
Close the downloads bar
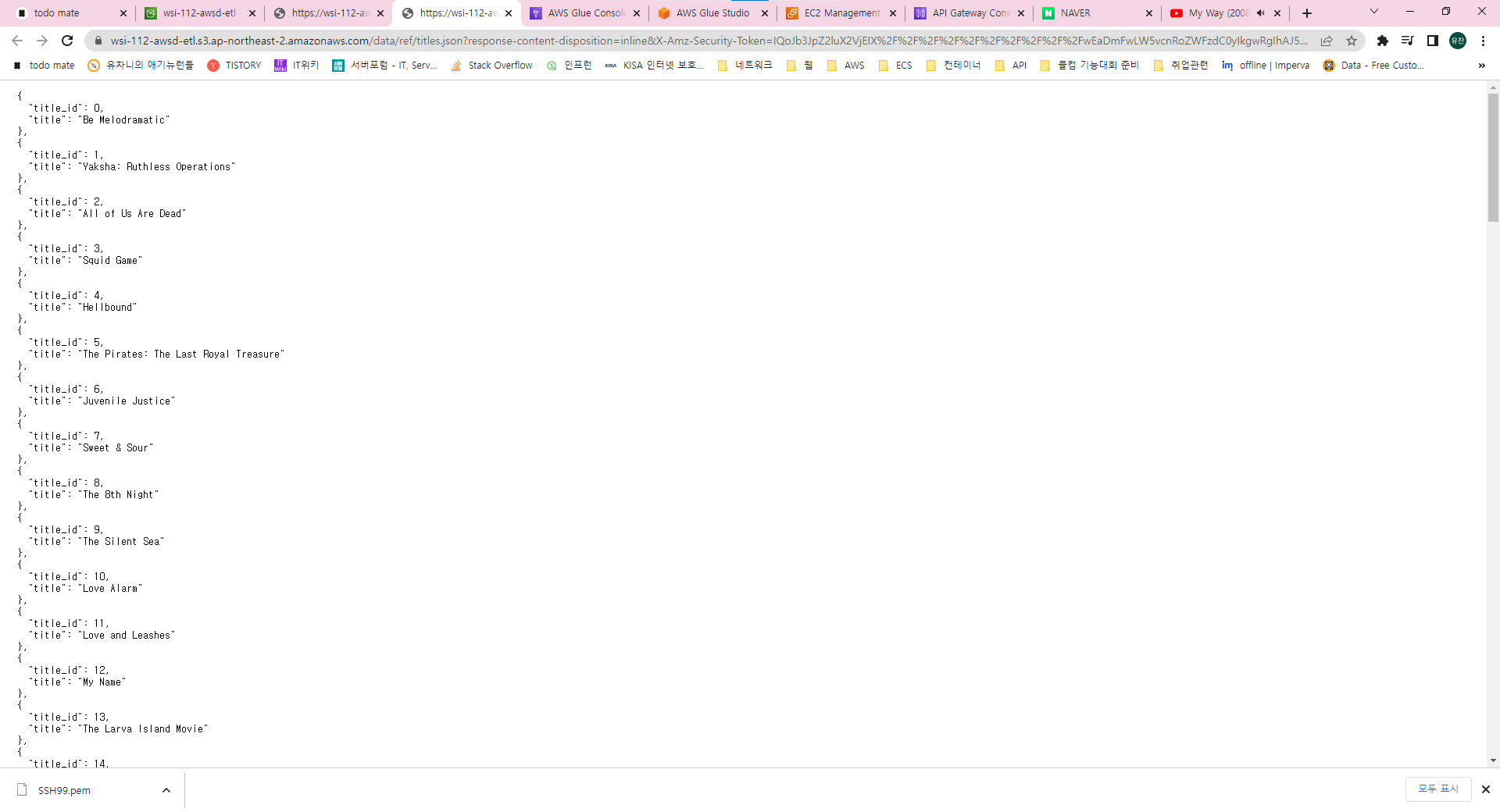1486,789
